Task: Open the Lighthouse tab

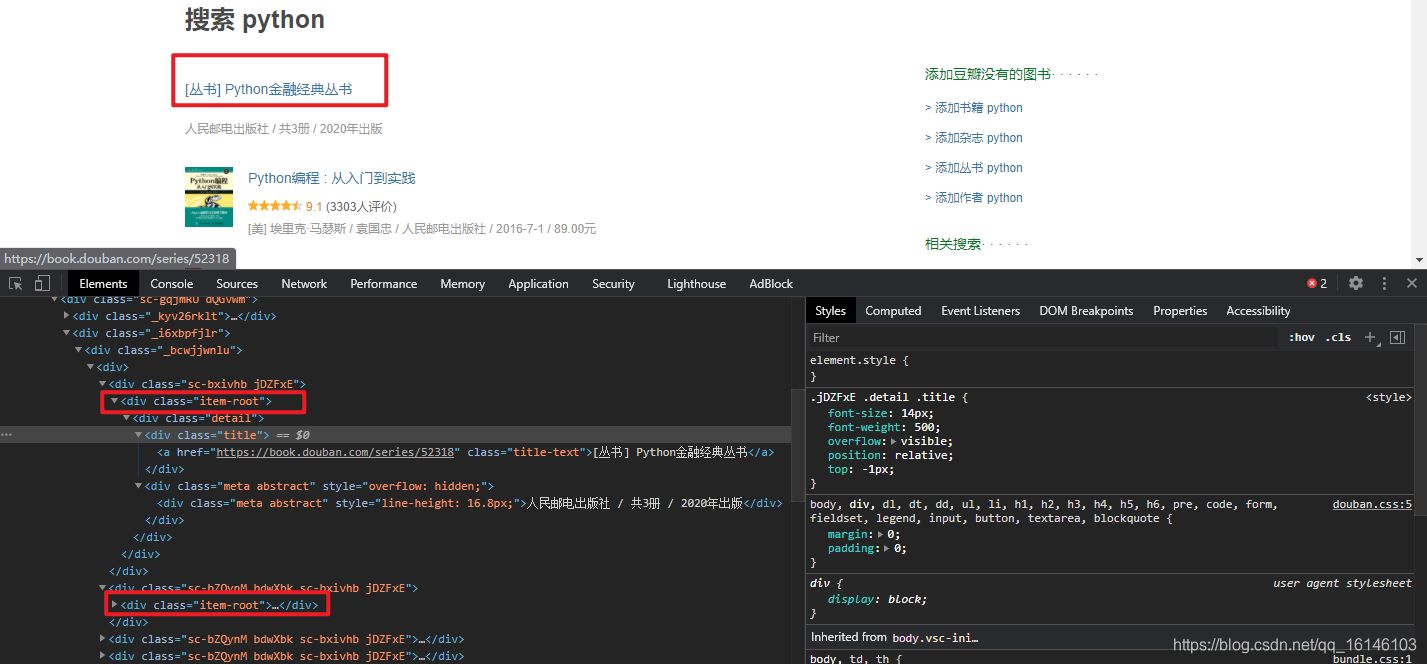Action: pyautogui.click(x=696, y=284)
